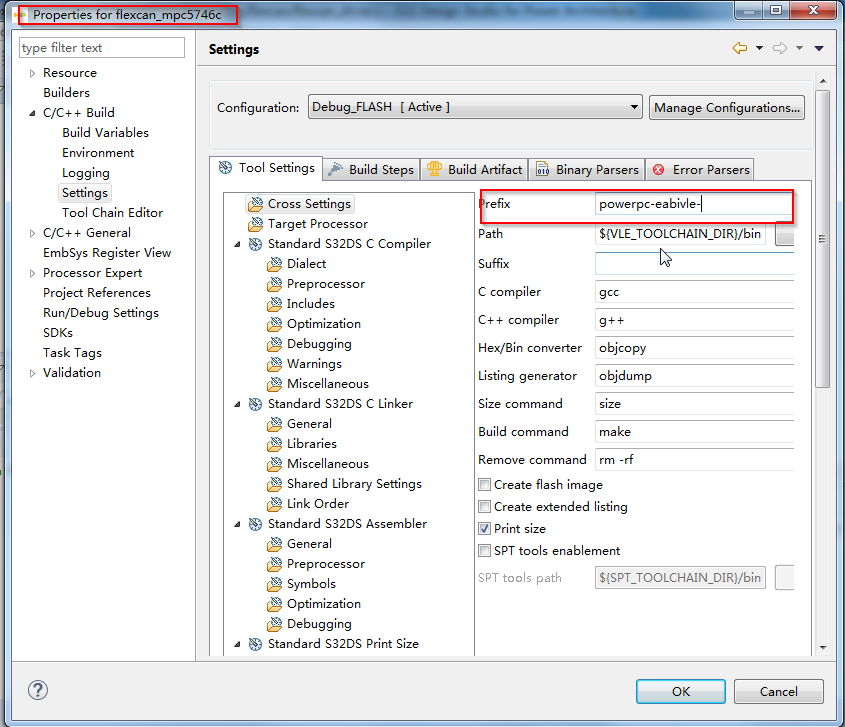845x727 pixels.
Task: Click the Cross Settings folder icon
Action: point(255,204)
